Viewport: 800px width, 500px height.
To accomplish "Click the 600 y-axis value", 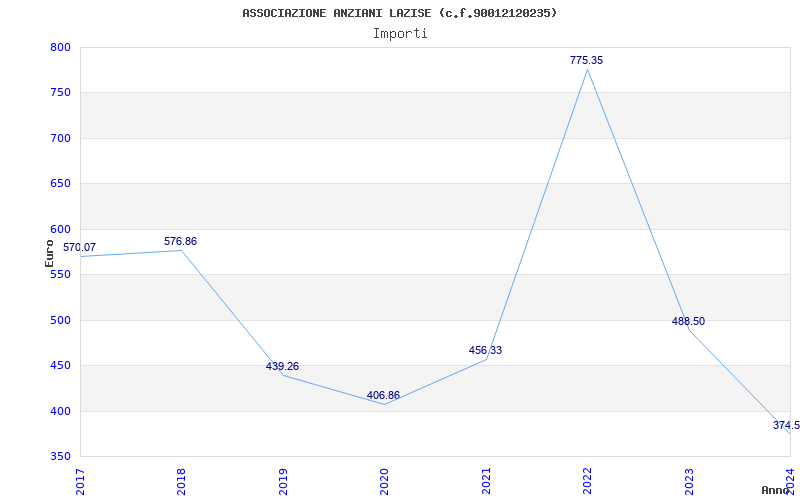I will pyautogui.click(x=60, y=229).
